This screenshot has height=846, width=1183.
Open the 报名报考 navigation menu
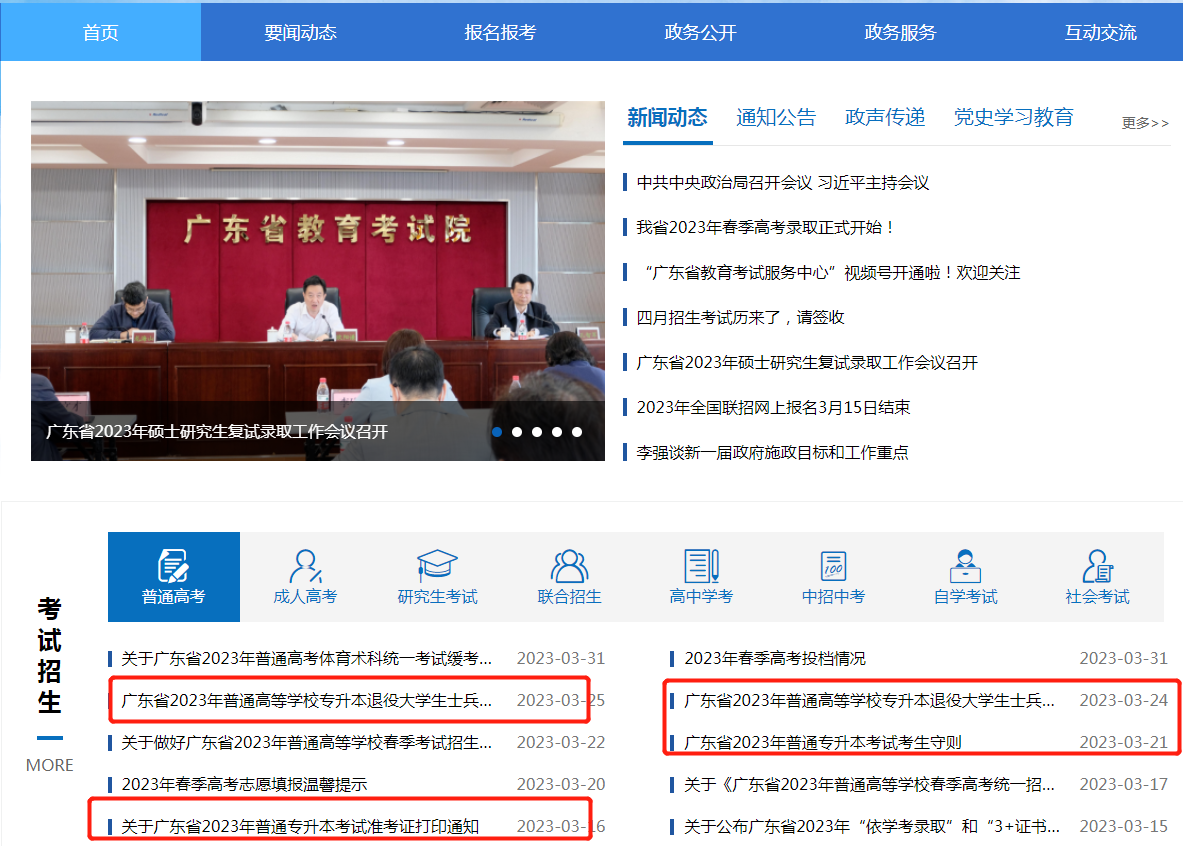500,31
